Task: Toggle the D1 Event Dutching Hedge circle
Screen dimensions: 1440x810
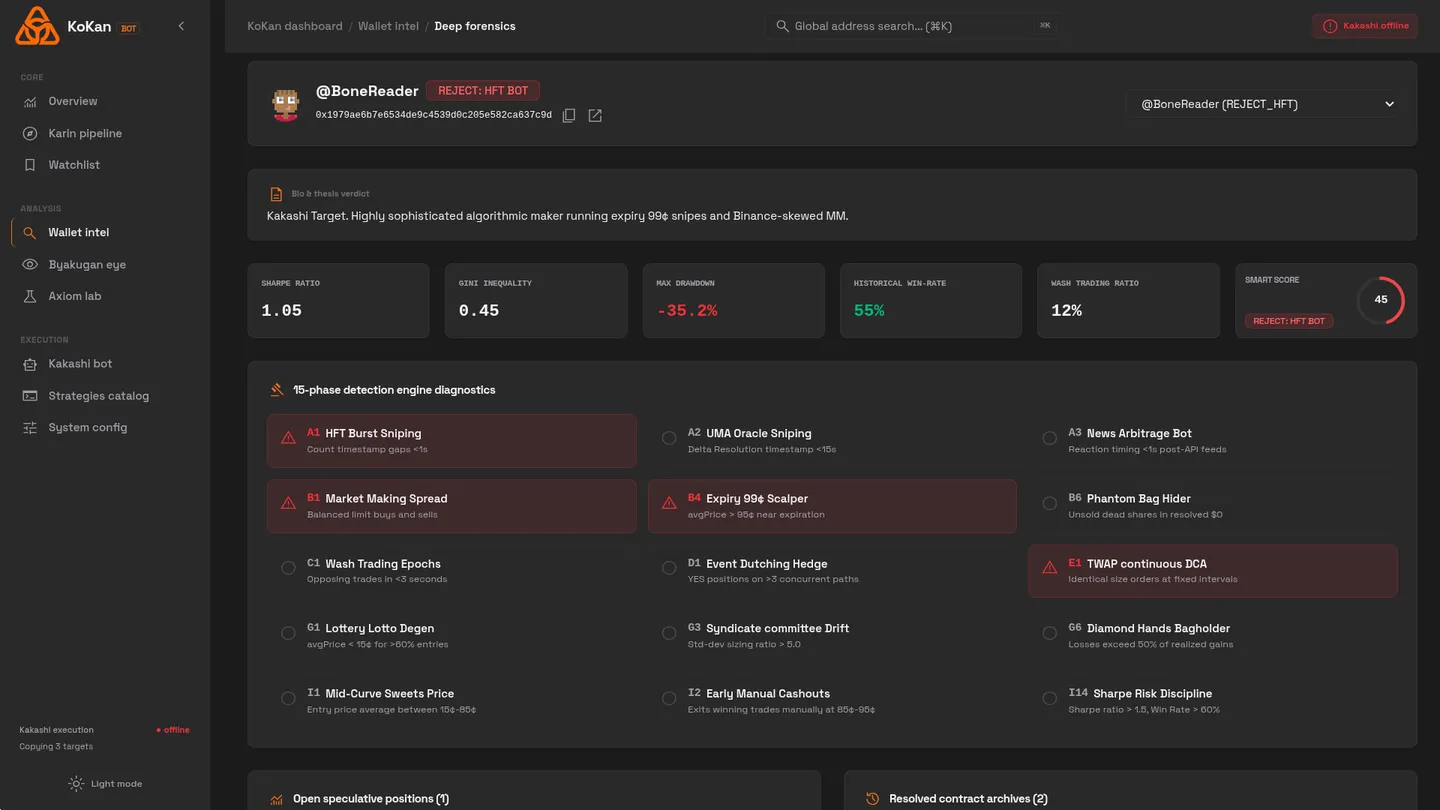Action: 669,568
